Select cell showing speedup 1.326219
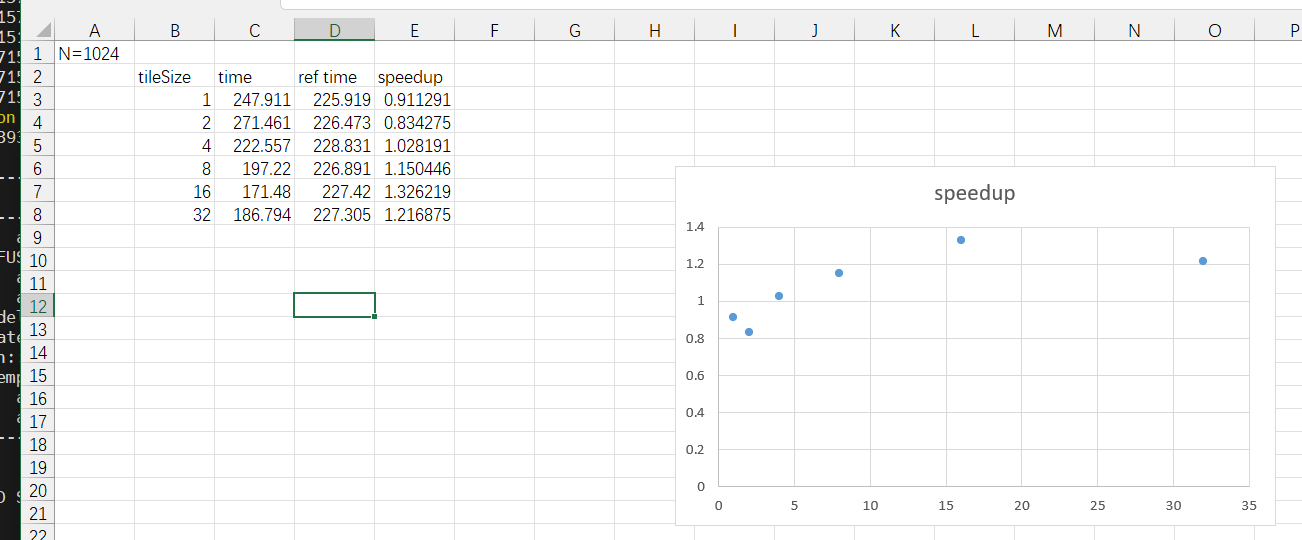This screenshot has width=1302, height=540. coord(415,192)
